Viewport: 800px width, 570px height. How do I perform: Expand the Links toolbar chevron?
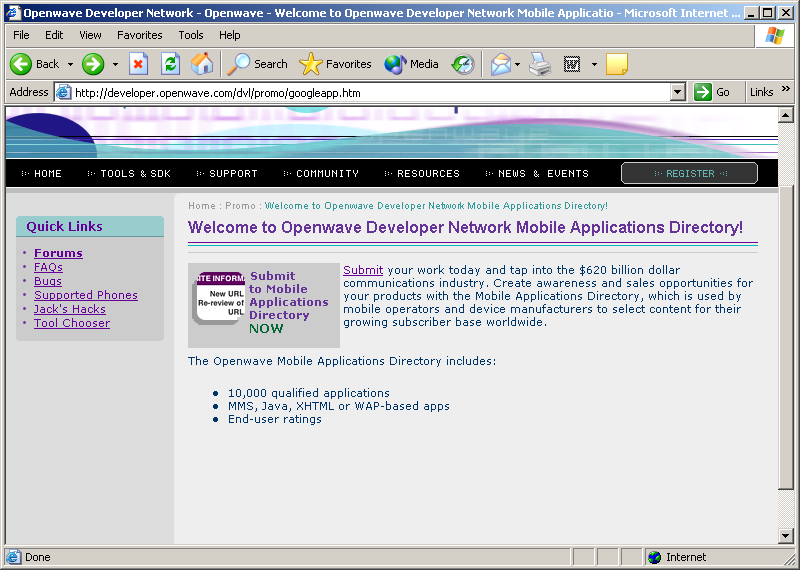click(x=786, y=89)
